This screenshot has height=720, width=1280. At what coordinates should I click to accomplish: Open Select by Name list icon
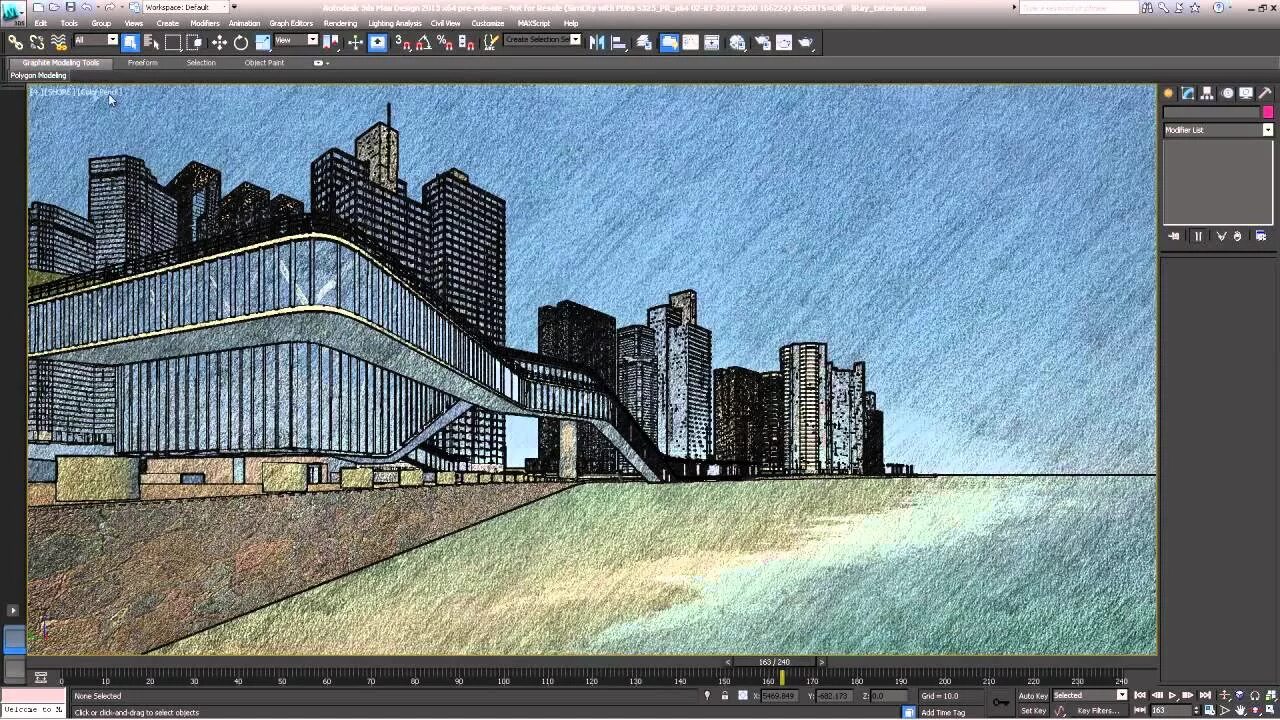click(x=151, y=42)
